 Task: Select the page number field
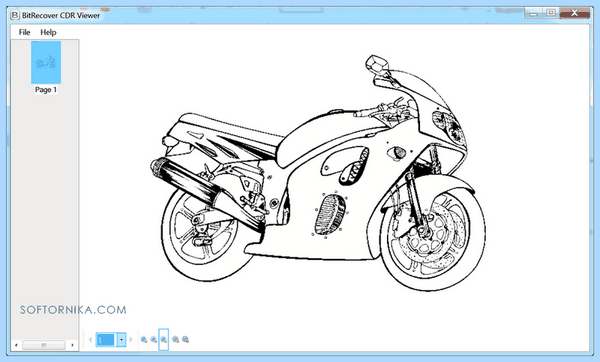click(106, 339)
